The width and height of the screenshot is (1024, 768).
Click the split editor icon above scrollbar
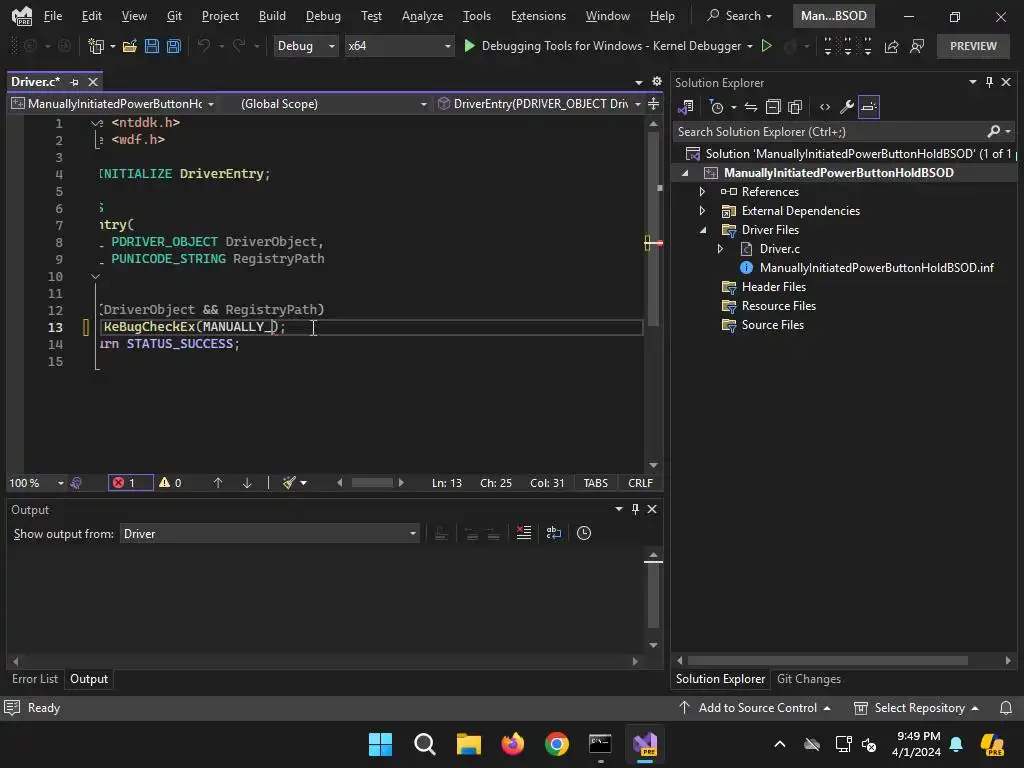tap(653, 104)
